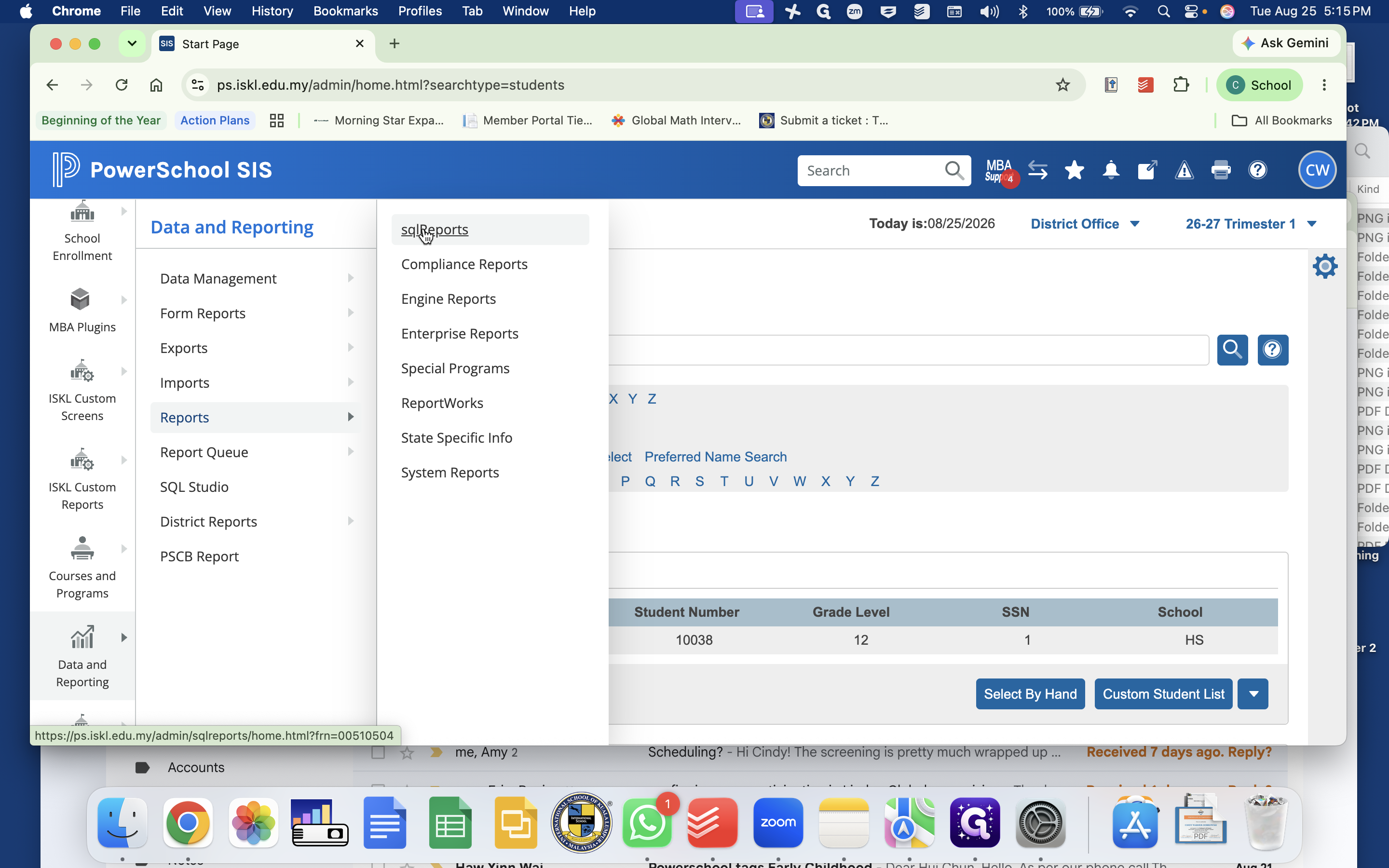
Task: Open the page settings gear icon
Action: [1325, 266]
